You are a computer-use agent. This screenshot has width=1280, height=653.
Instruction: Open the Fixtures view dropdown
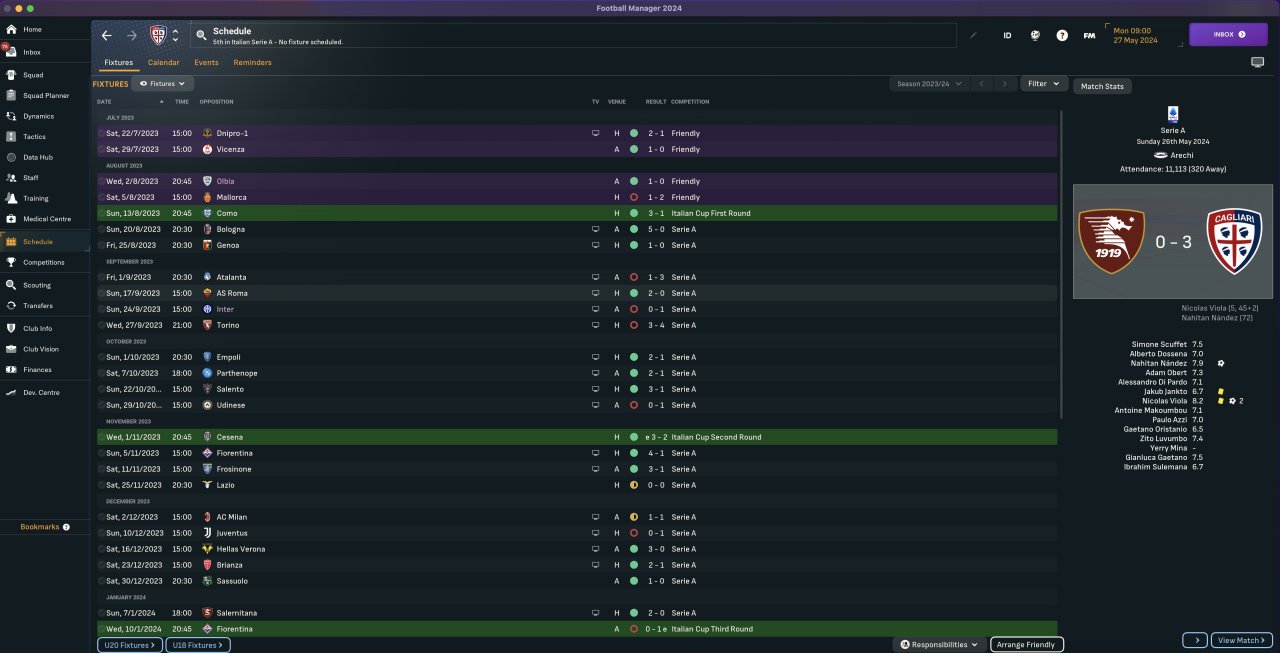[162, 84]
